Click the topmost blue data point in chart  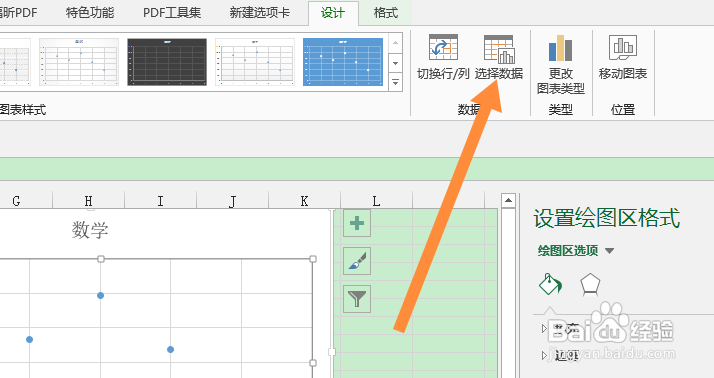[101, 296]
